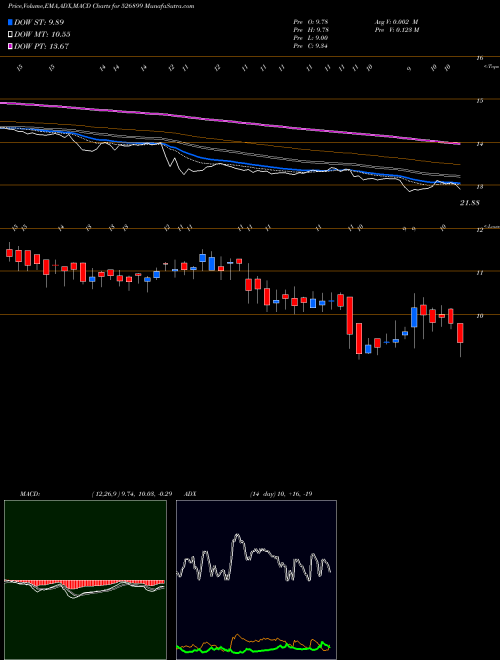Click the green +DI line in ADX panel

254,647
